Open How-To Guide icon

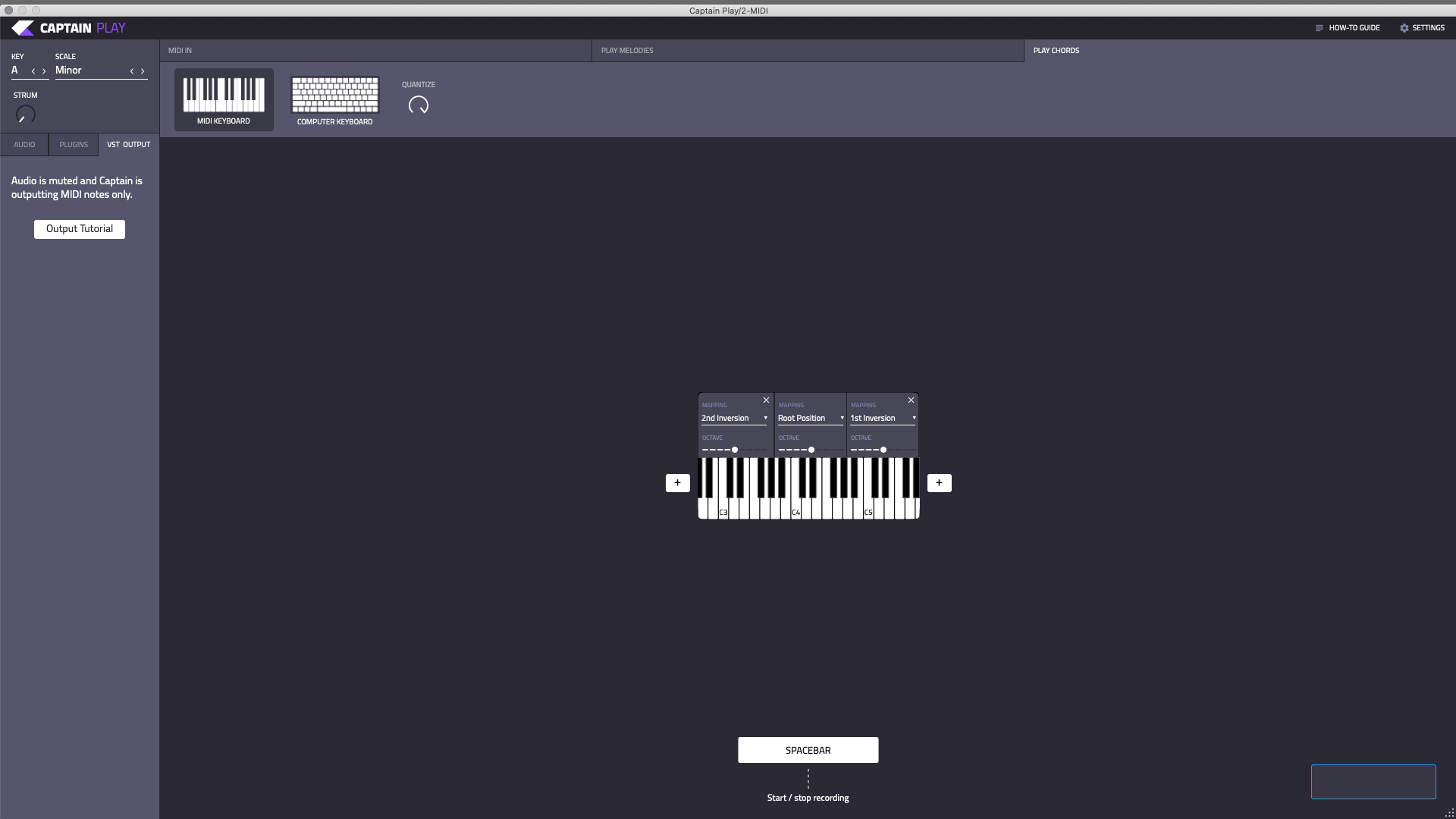[x=1320, y=28]
